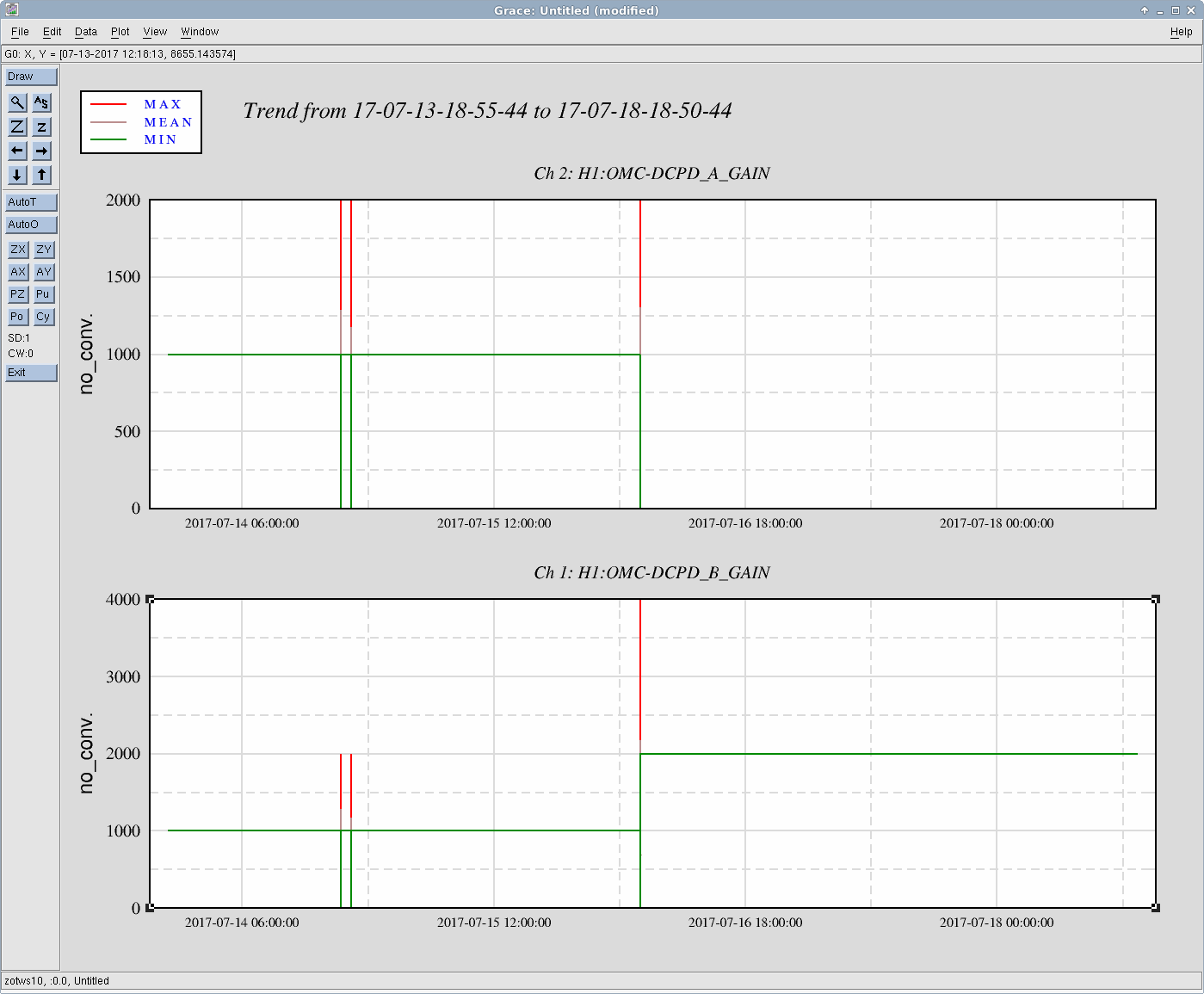1204x994 pixels.
Task: Open the Window menu
Action: pos(200,32)
